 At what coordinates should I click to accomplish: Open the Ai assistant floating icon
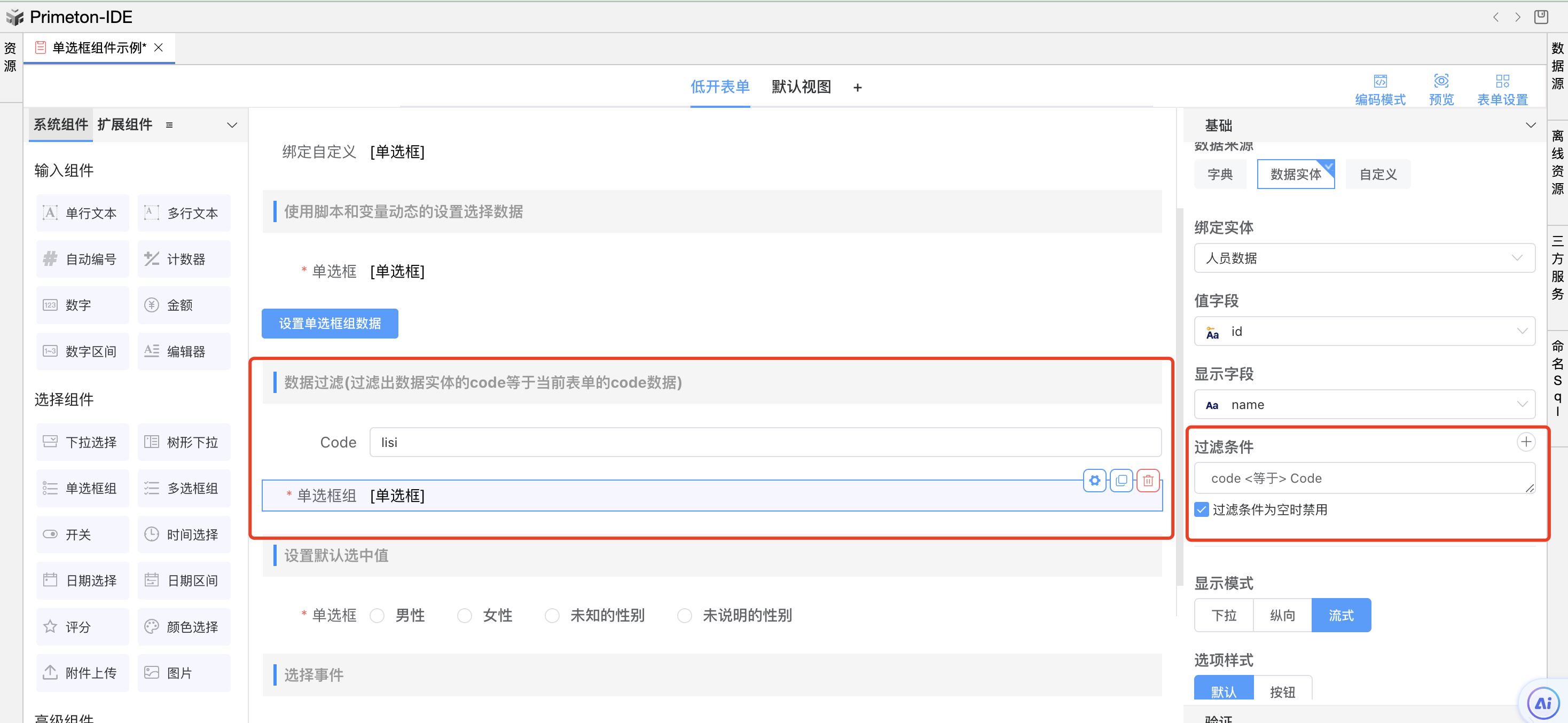click(1543, 704)
